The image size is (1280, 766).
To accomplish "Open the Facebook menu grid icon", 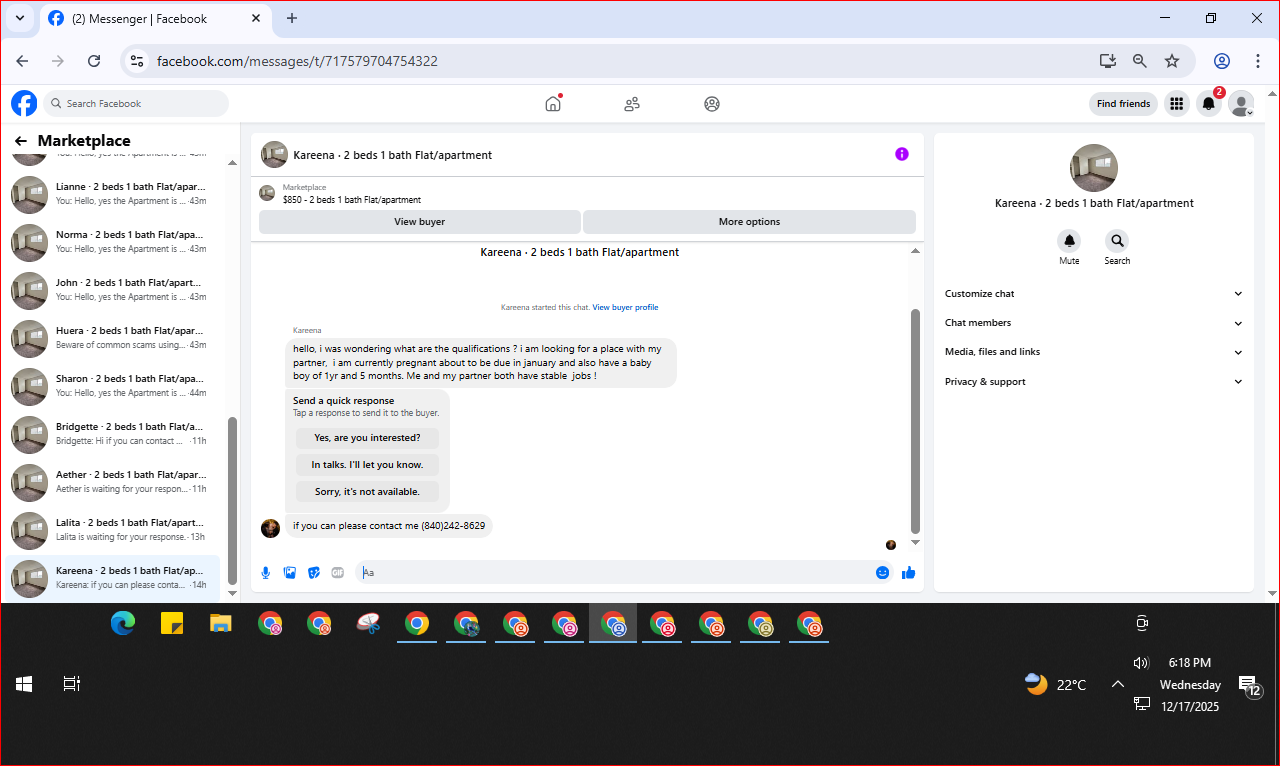I will [x=1177, y=103].
